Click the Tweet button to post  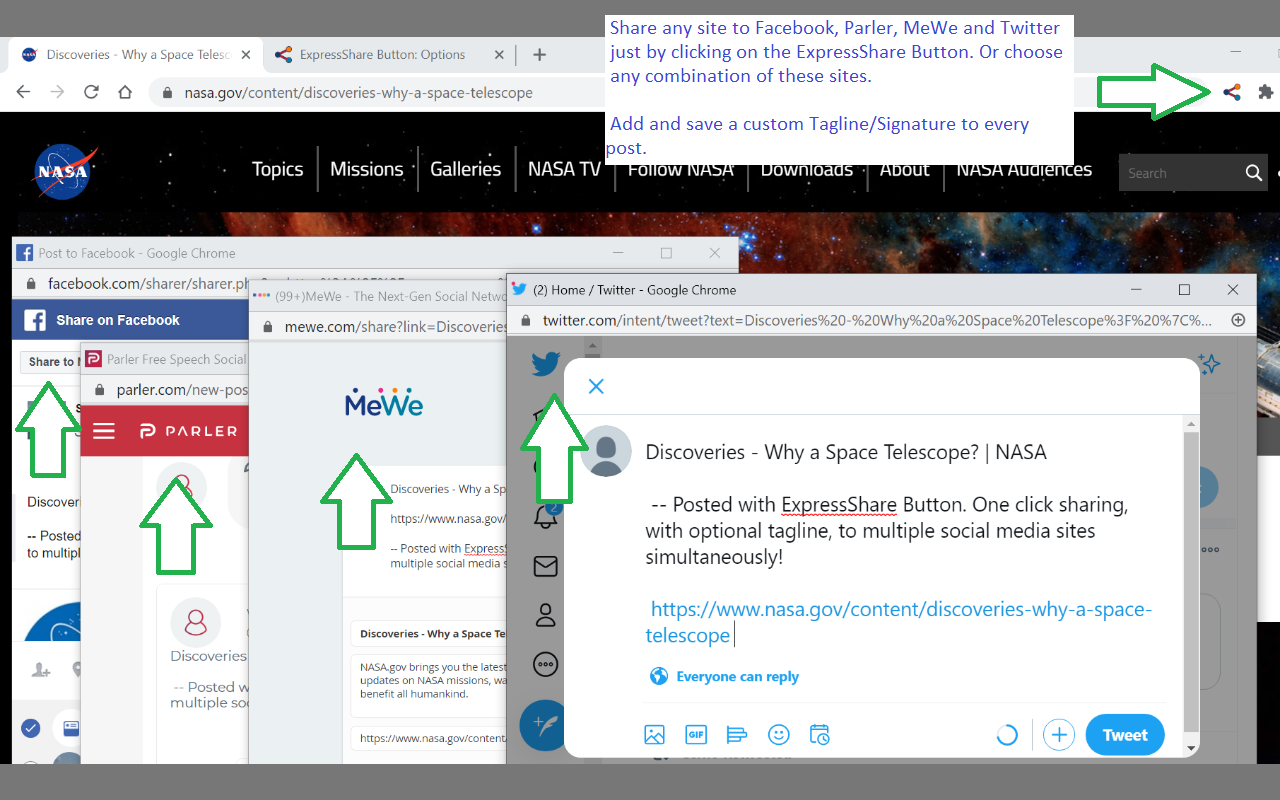[1124, 734]
